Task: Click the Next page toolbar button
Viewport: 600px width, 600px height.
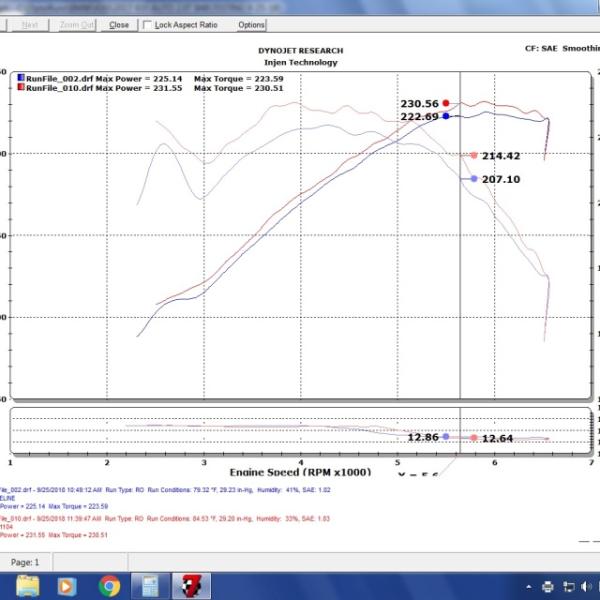Action: tap(30, 24)
